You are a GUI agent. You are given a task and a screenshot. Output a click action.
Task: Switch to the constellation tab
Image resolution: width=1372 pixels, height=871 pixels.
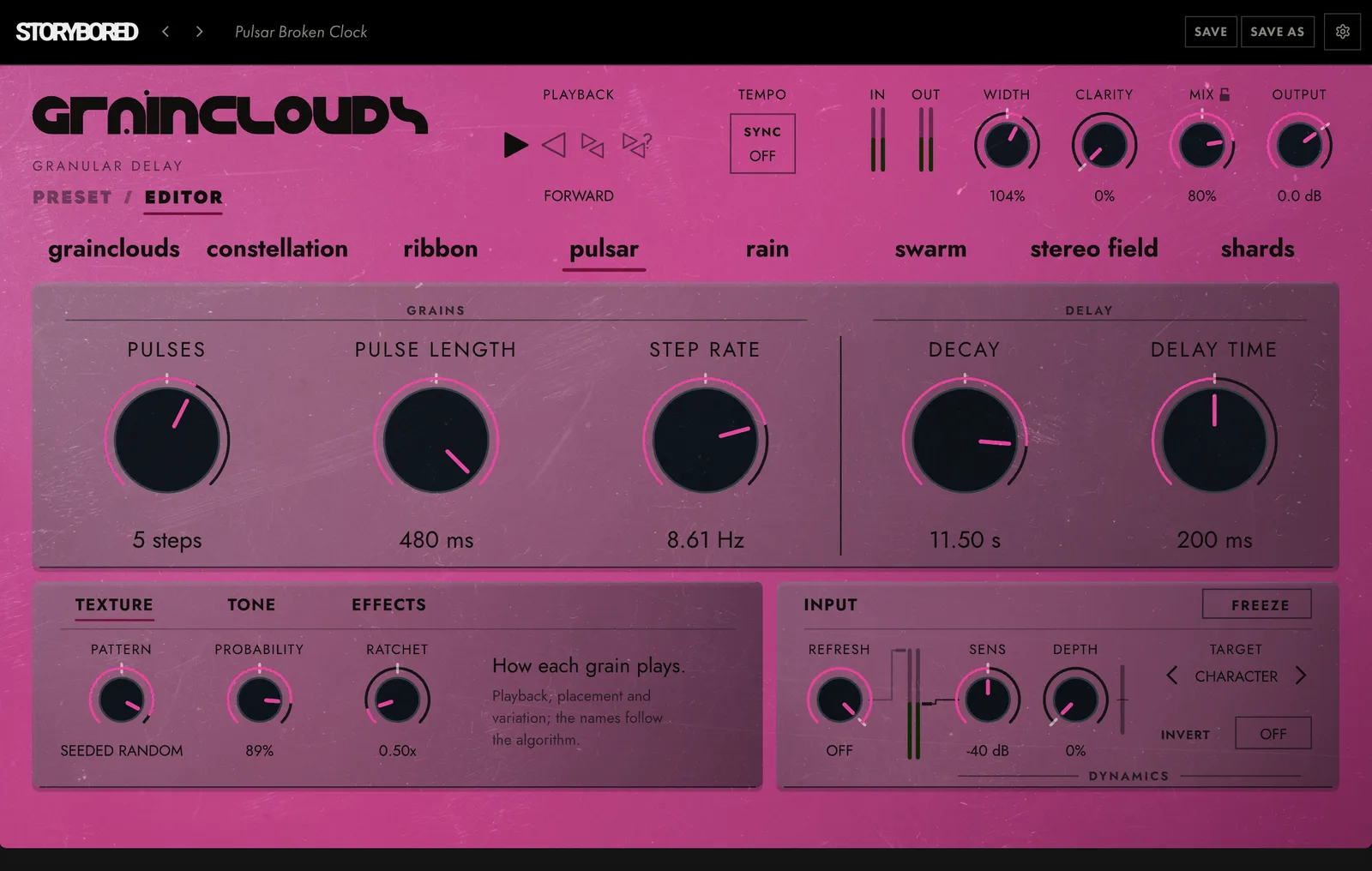coord(277,249)
